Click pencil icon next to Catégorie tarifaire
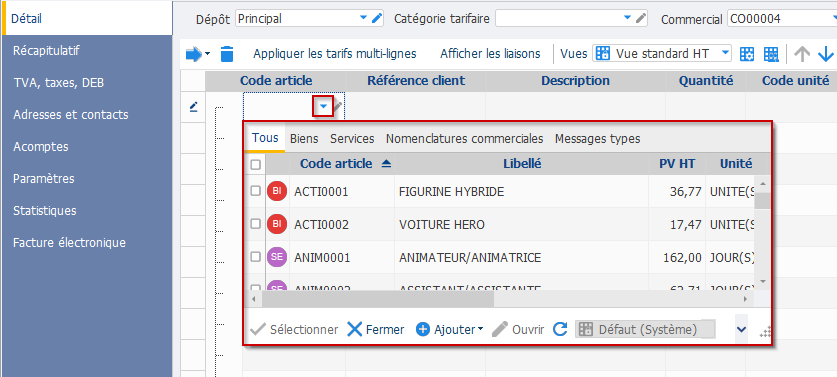Viewport: 837px width, 377px height. (x=641, y=19)
